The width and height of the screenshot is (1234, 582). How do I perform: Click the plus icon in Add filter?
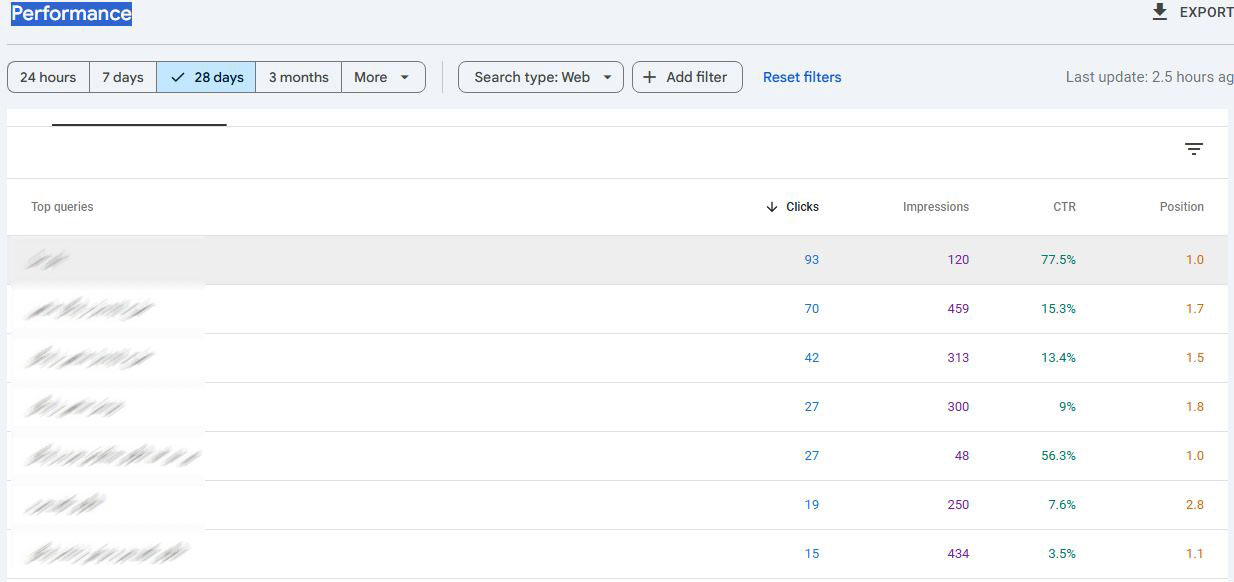[650, 77]
